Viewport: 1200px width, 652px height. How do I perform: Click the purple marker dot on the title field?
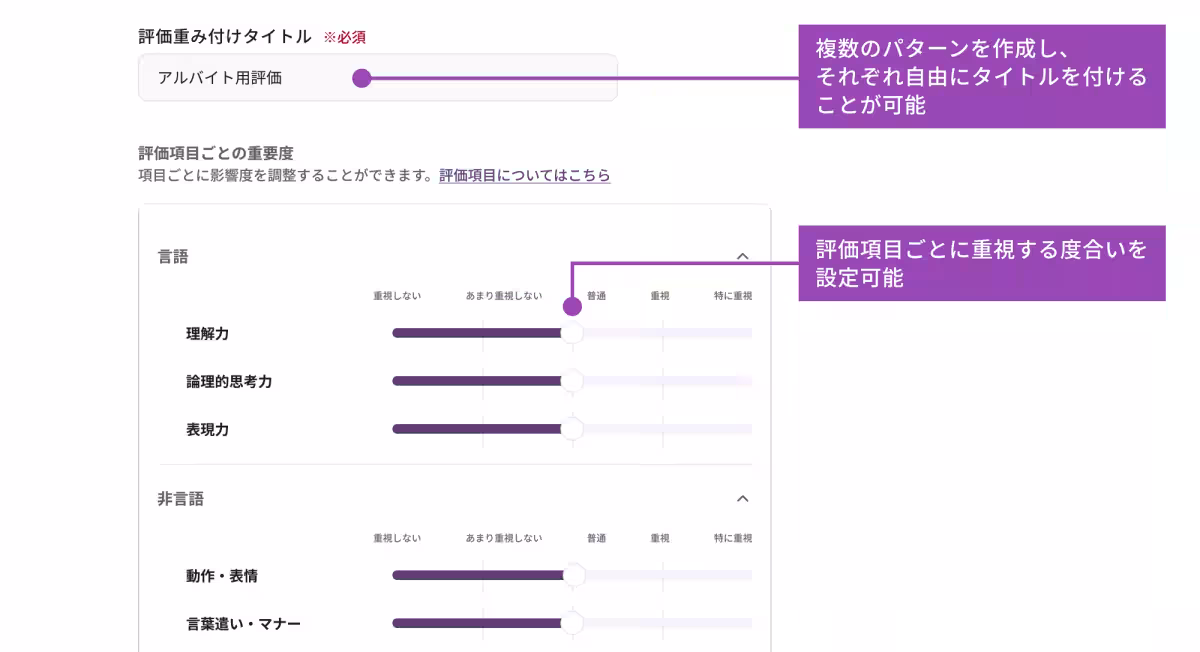click(x=362, y=77)
